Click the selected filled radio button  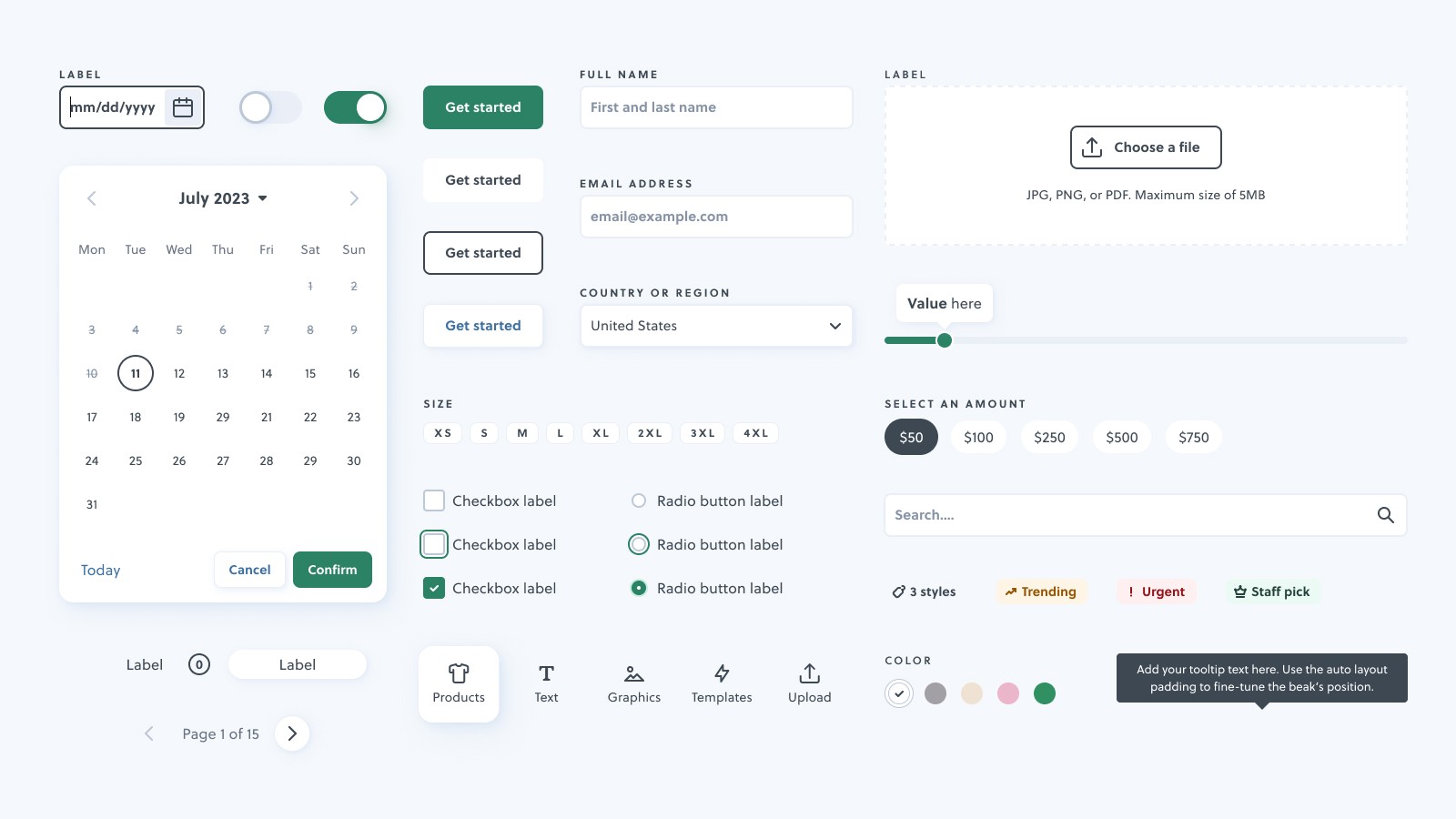pyautogui.click(x=639, y=588)
